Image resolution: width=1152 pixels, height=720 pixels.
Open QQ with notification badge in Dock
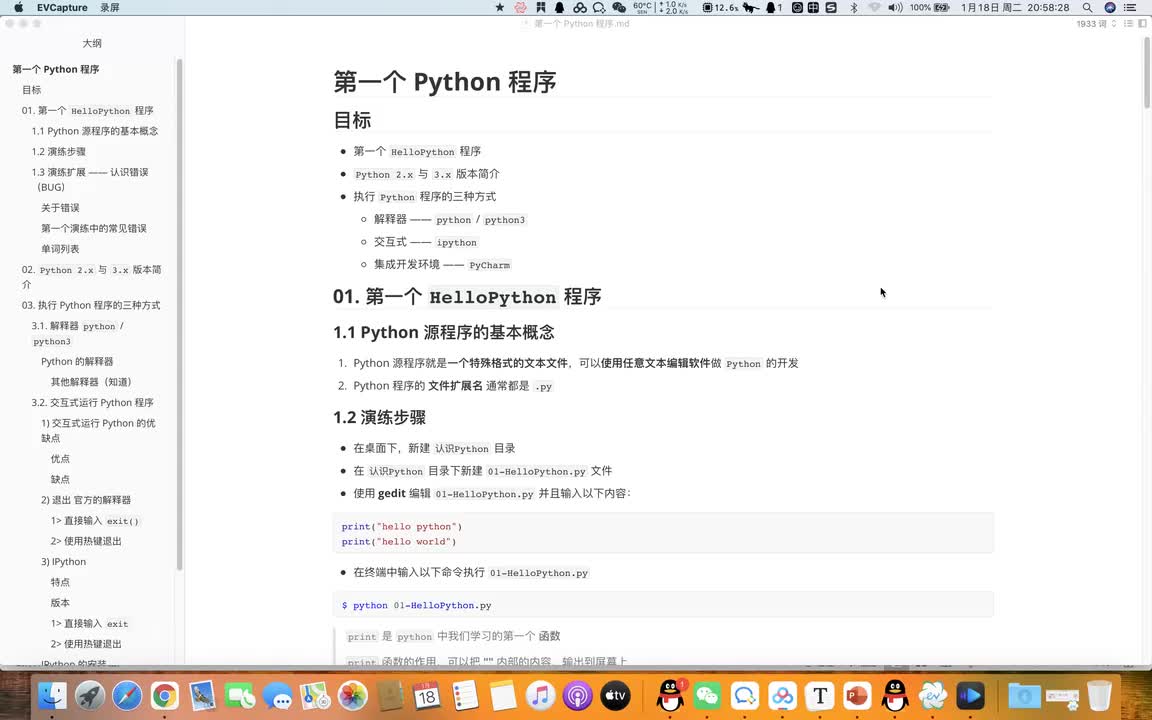(x=670, y=695)
